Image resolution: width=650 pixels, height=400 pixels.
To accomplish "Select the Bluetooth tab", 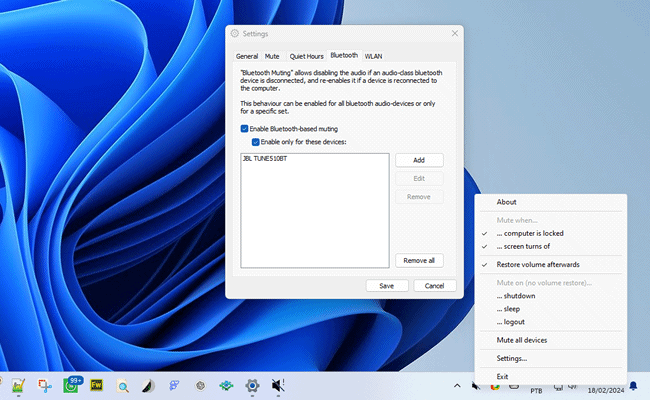I will [344, 55].
